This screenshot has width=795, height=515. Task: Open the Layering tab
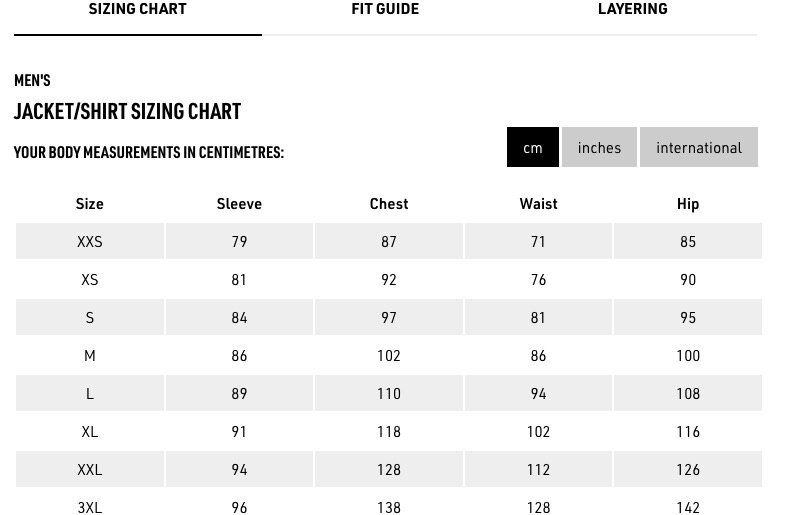[x=632, y=9]
